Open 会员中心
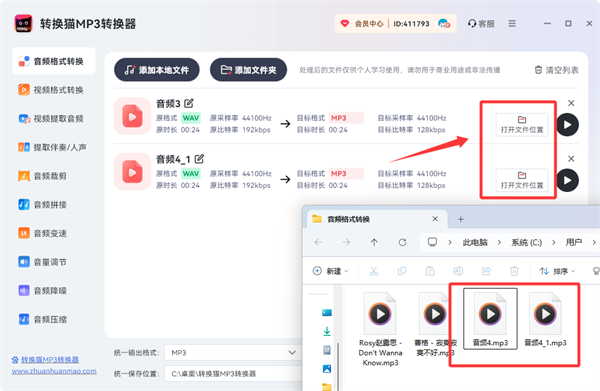Screen dimensions: 600x391 coord(362,24)
